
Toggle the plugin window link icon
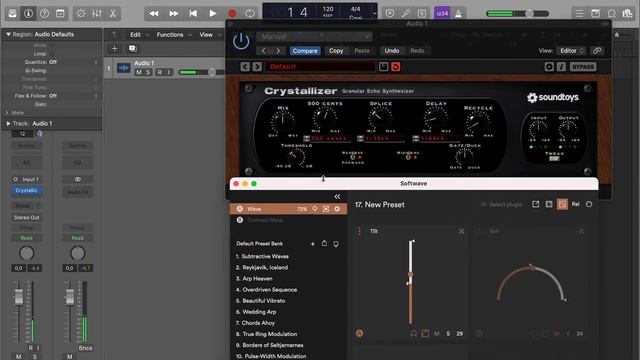[597, 51]
